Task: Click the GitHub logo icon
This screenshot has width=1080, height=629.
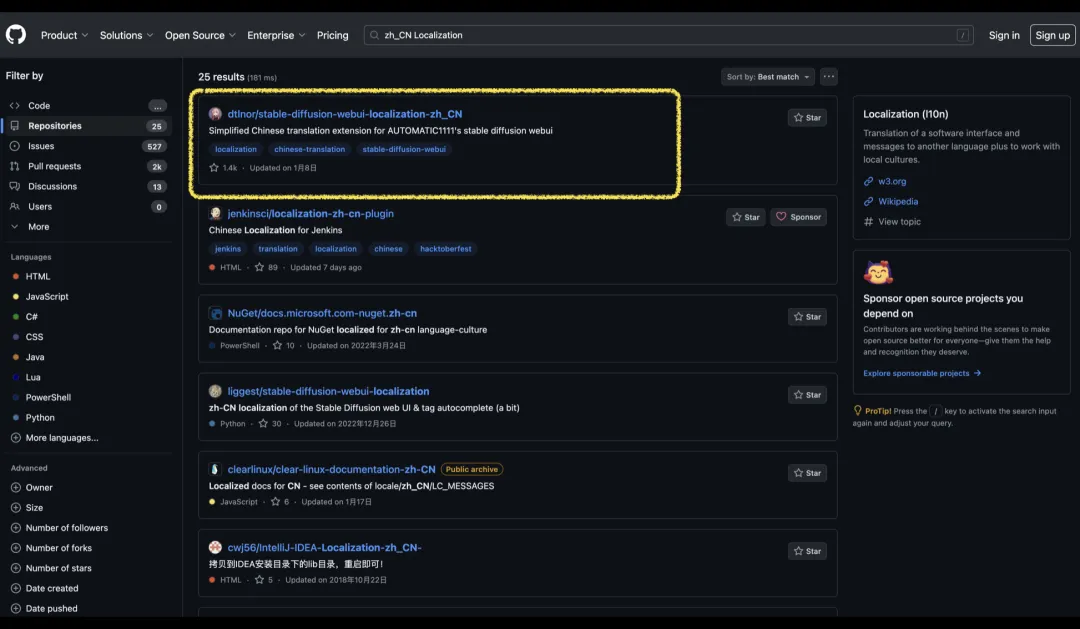Action: point(16,35)
